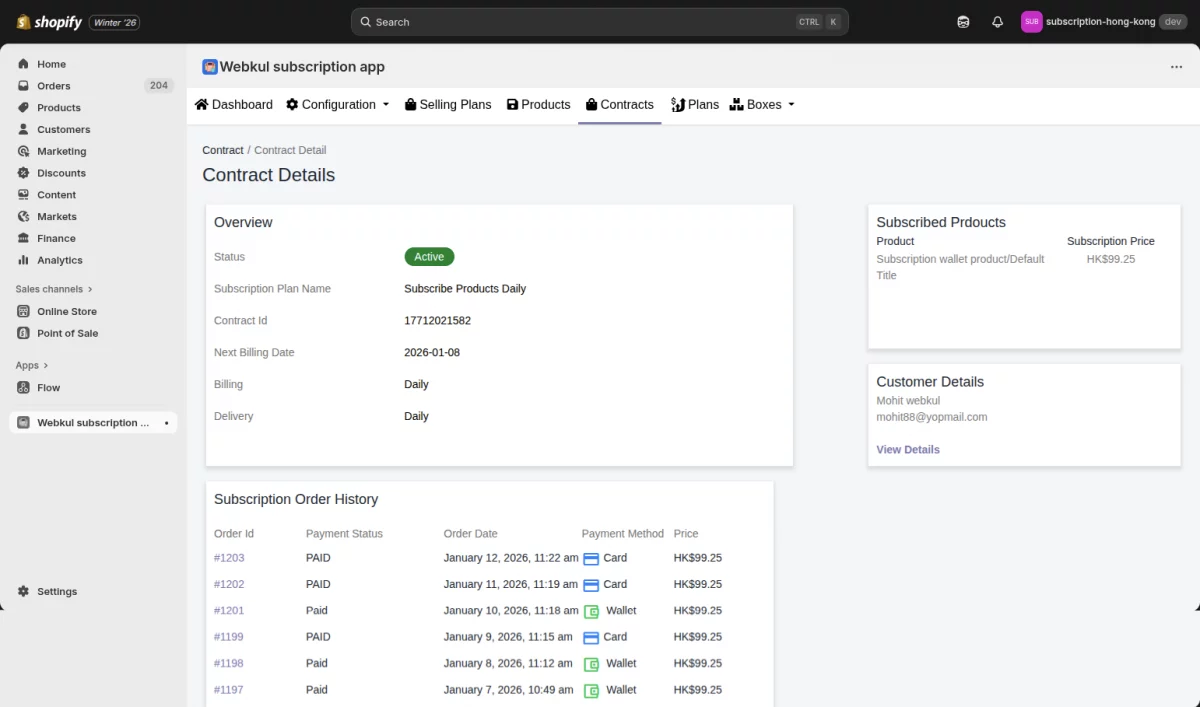Expand the Sales channels section
1200x707 pixels.
[54, 289]
